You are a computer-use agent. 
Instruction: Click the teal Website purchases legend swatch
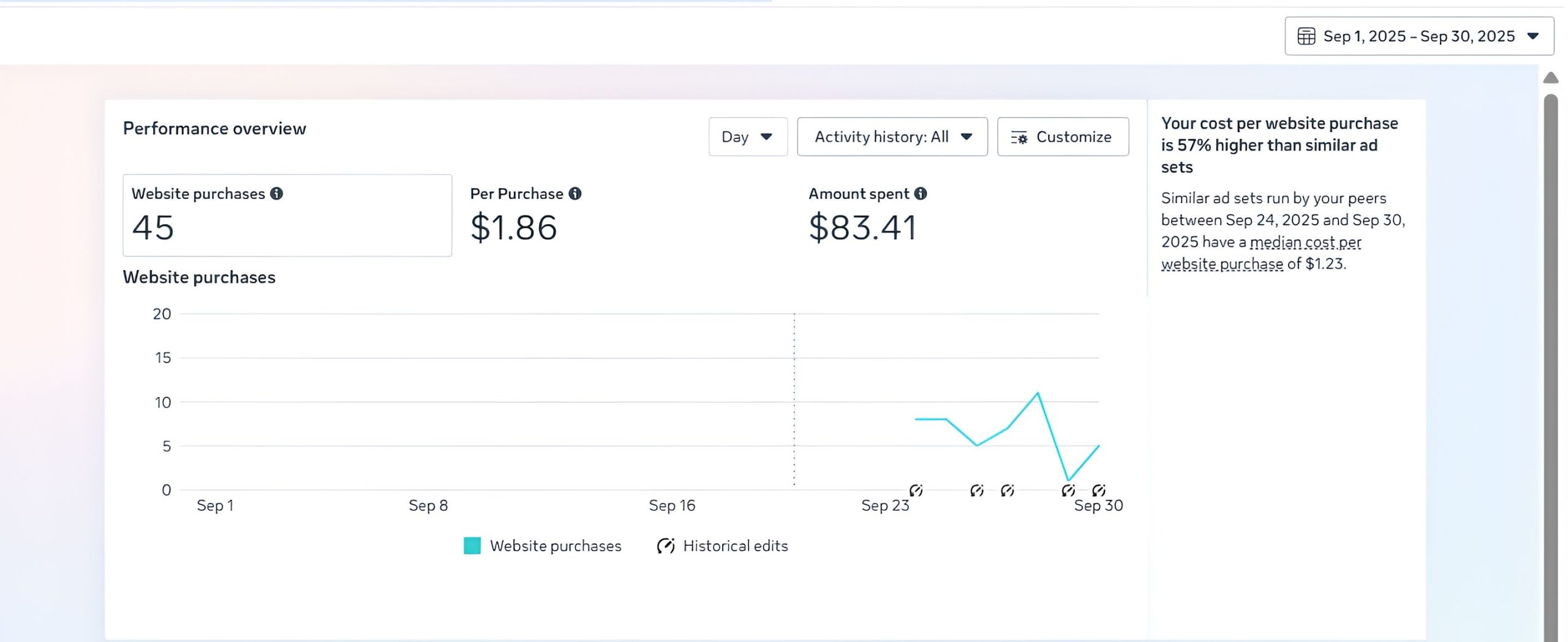pos(472,546)
